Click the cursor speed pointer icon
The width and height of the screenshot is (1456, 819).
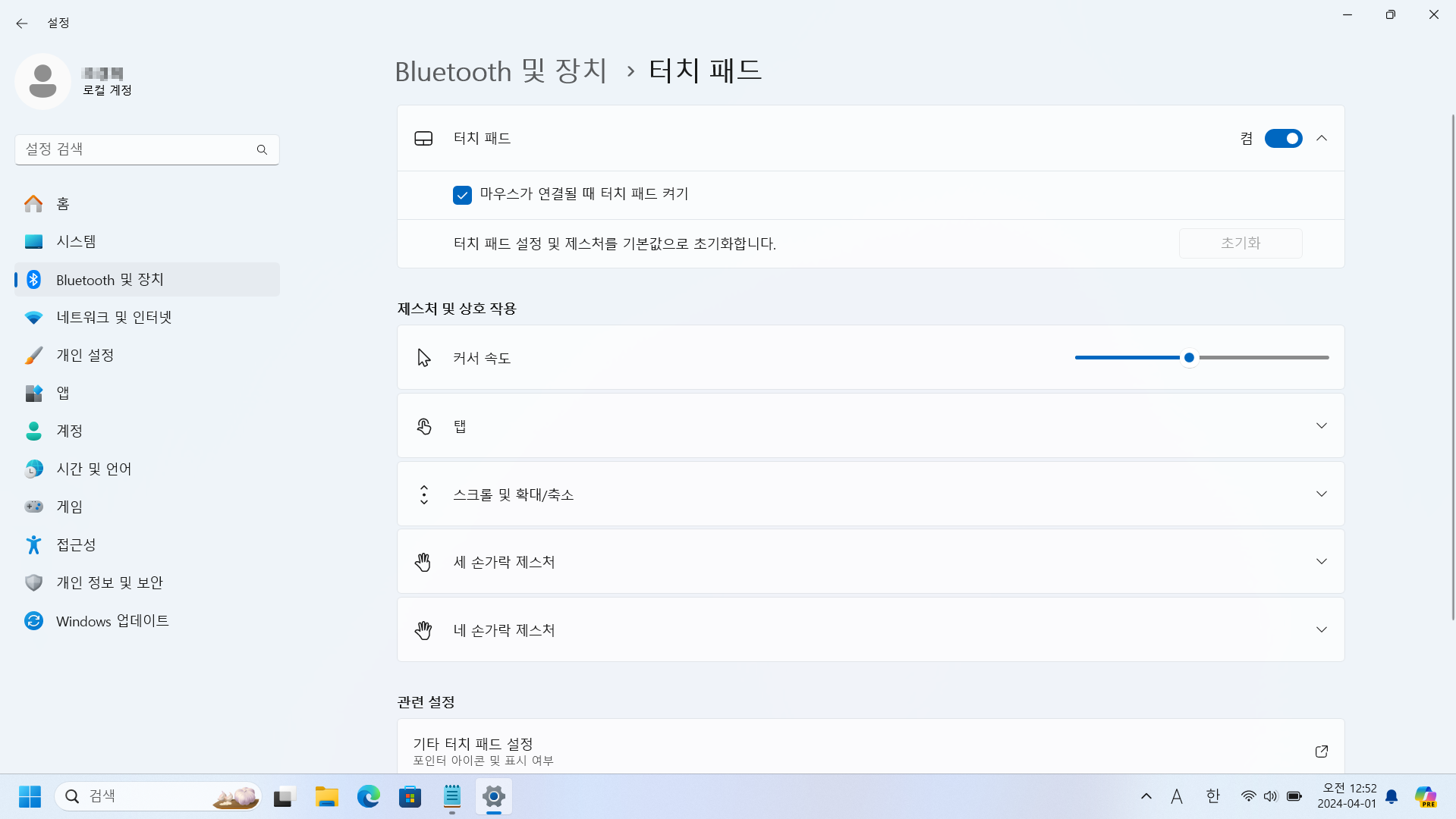[x=423, y=358]
